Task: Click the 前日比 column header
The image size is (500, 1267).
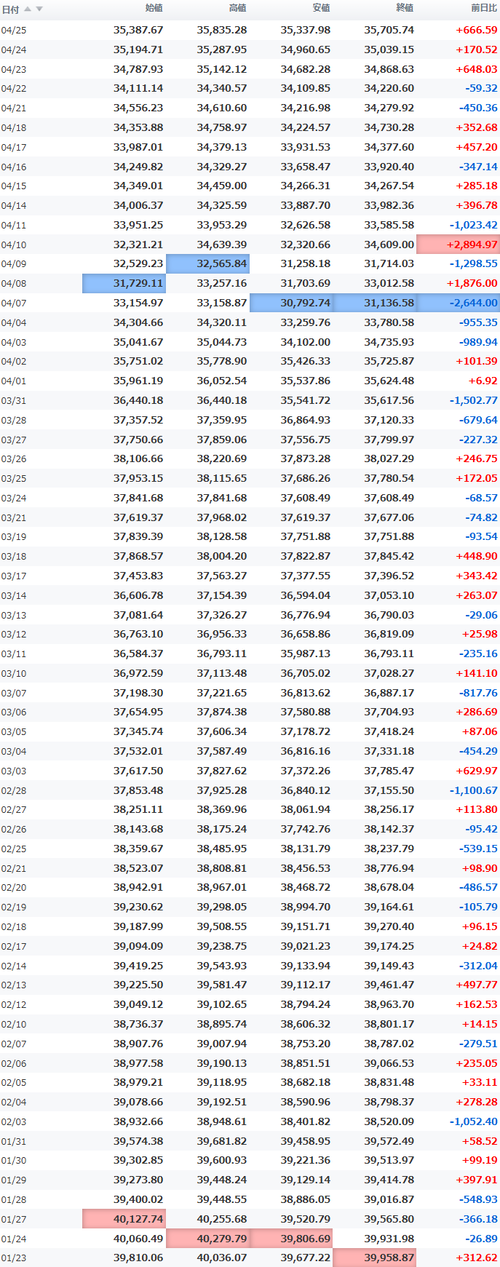Action: click(x=482, y=8)
